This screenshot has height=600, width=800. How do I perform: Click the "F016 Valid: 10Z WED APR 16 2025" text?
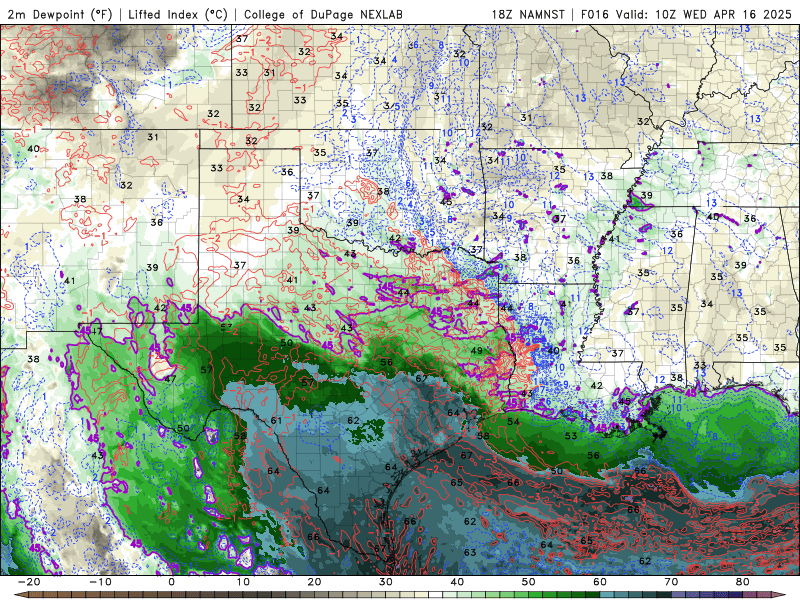point(686,14)
